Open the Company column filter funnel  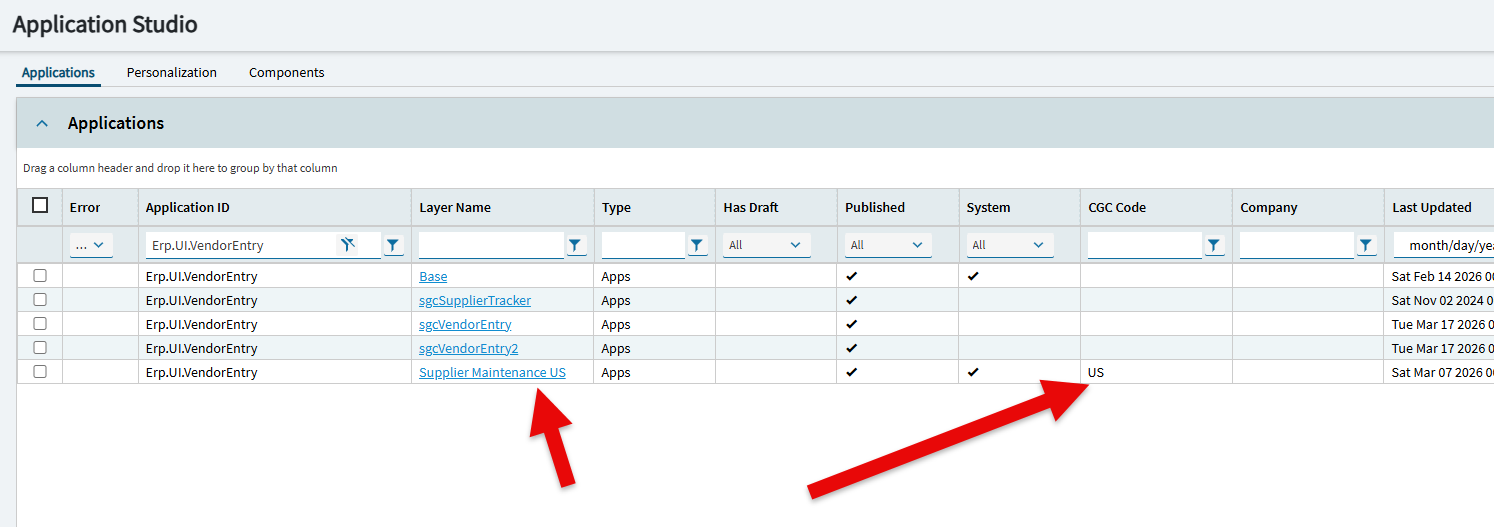pos(1366,245)
